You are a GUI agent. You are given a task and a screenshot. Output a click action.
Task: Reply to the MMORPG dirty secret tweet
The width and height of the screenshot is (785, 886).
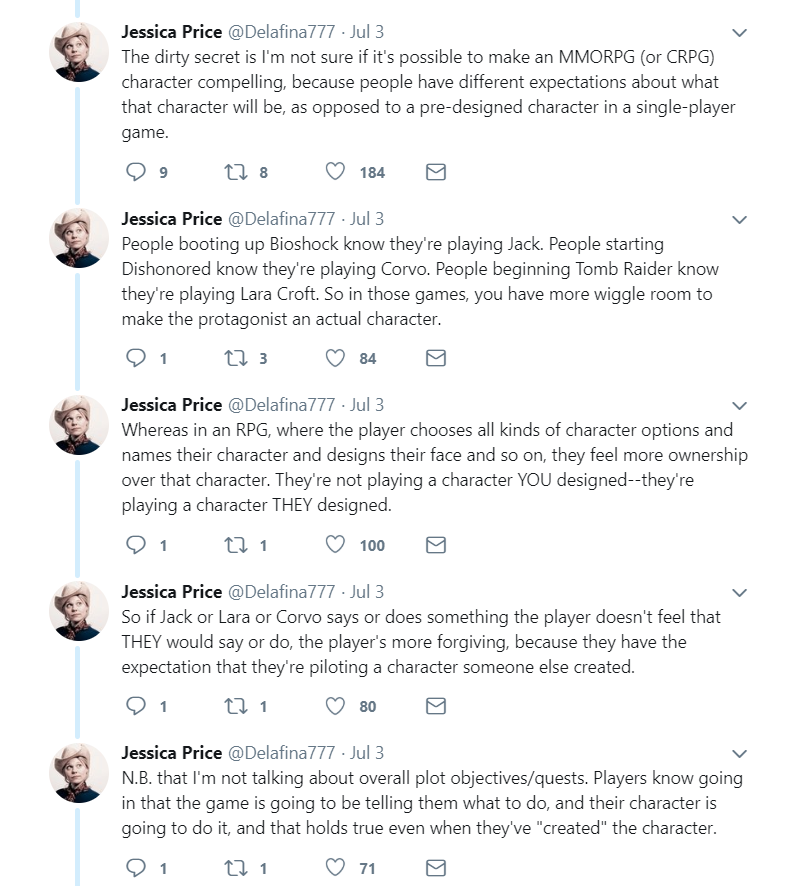[137, 172]
